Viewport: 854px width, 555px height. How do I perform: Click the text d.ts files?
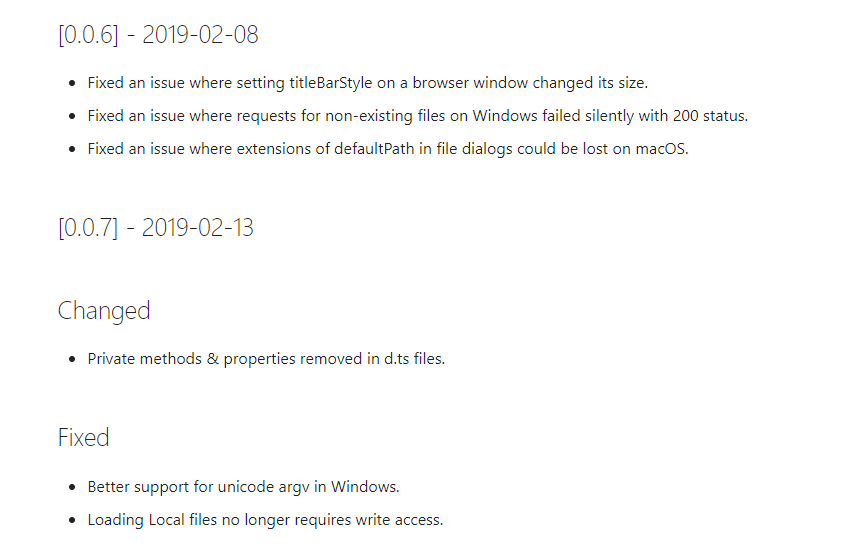coord(414,359)
